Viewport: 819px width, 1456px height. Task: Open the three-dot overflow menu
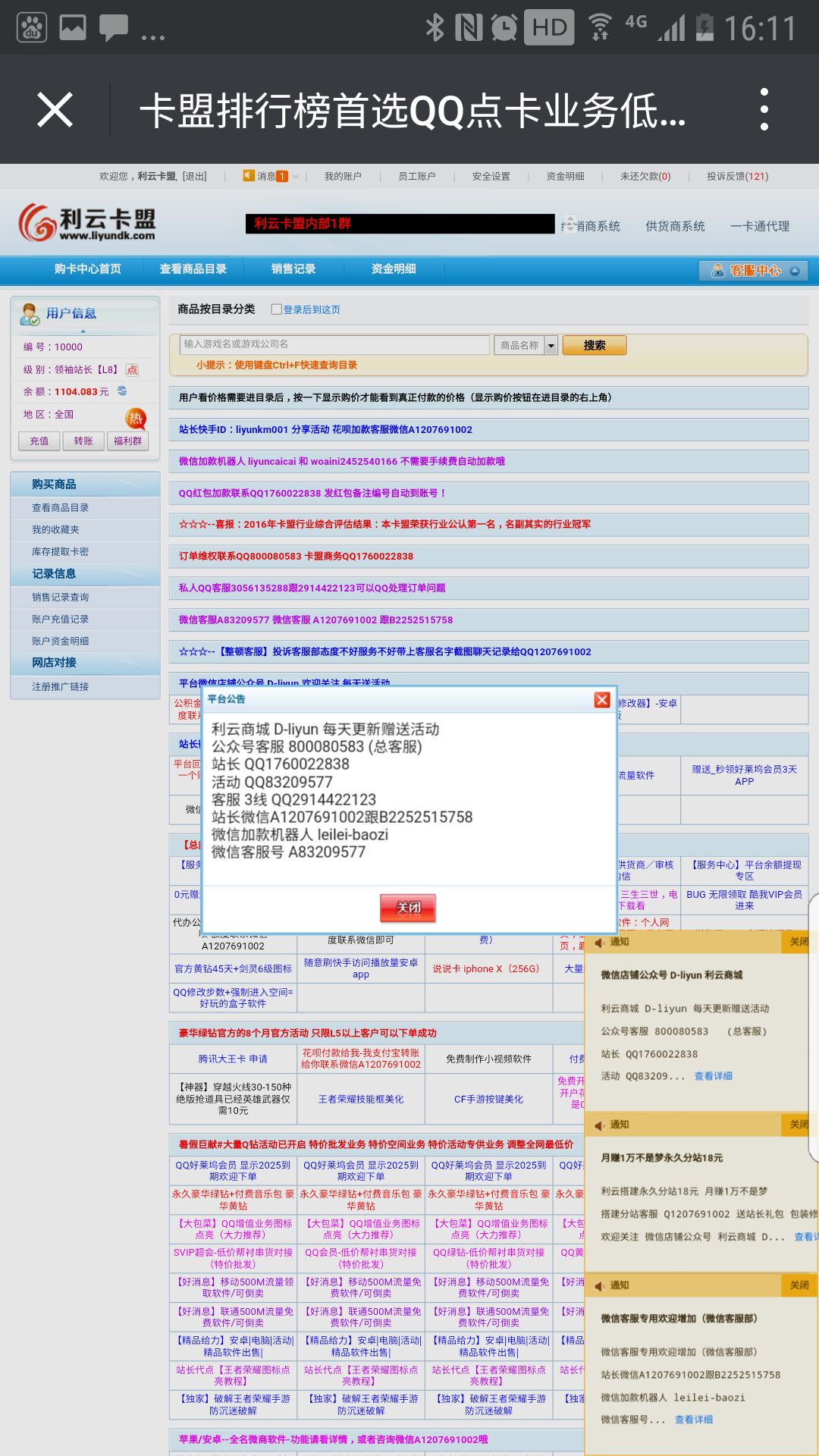pyautogui.click(x=764, y=109)
